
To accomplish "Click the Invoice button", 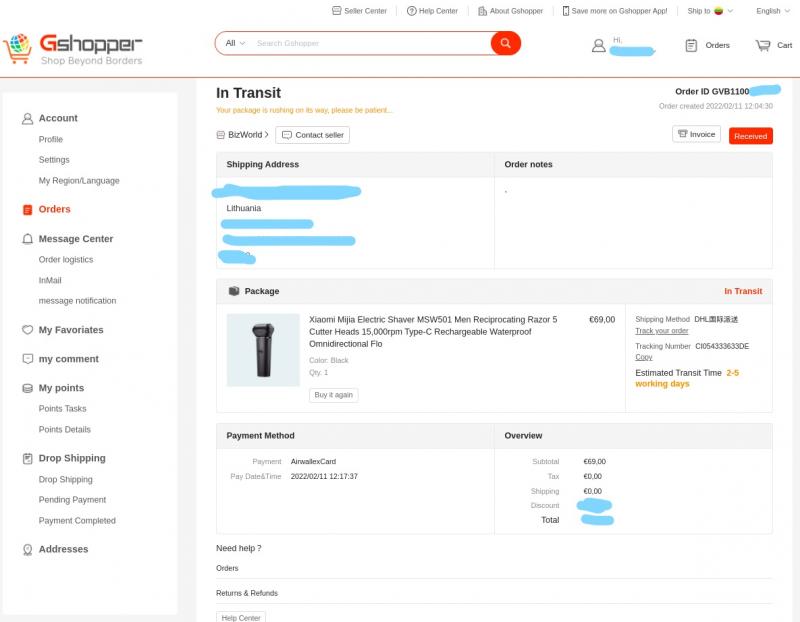I will [x=696, y=134].
